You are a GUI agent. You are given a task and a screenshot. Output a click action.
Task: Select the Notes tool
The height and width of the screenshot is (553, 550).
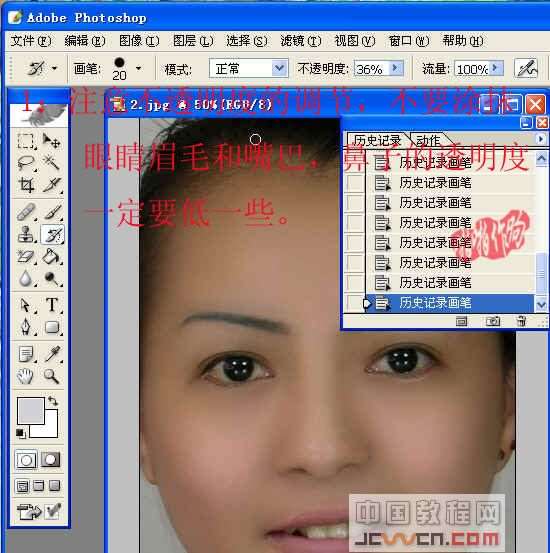tap(26, 354)
